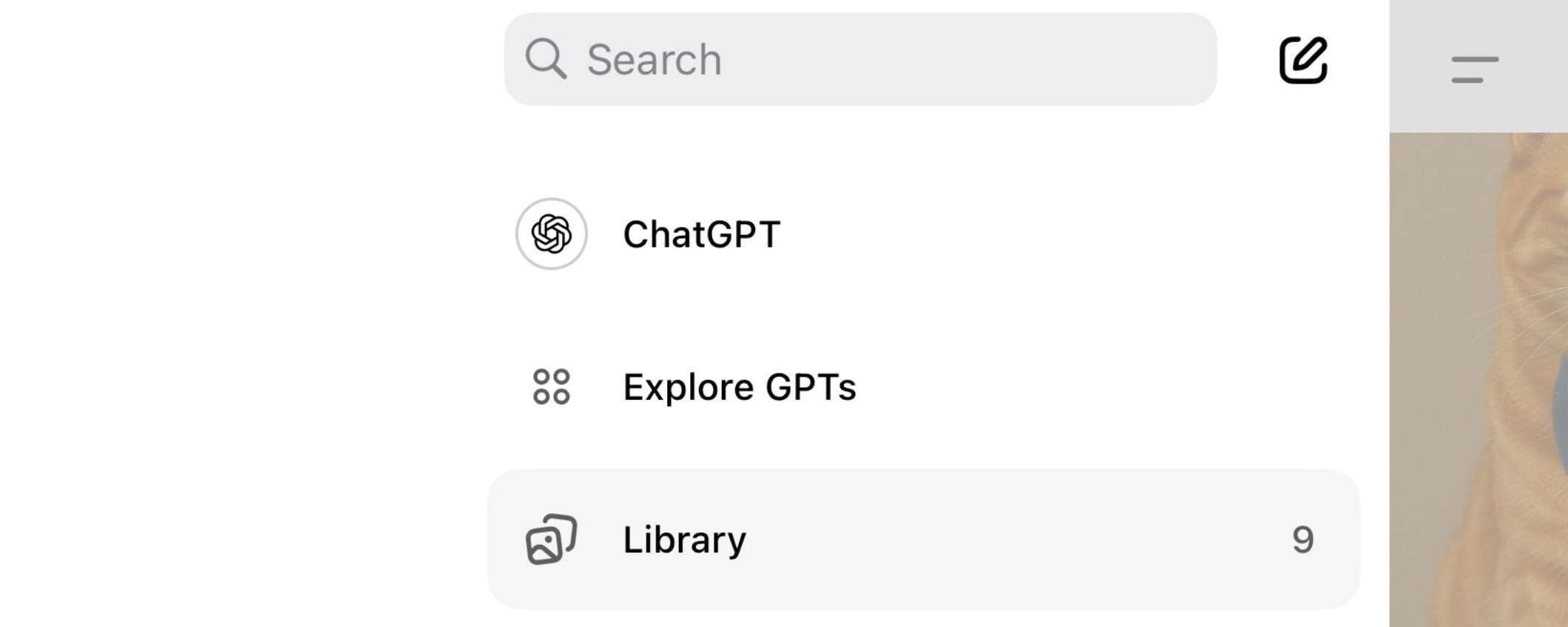Click the Library images icon
The width and height of the screenshot is (1568, 627).
pyautogui.click(x=552, y=539)
